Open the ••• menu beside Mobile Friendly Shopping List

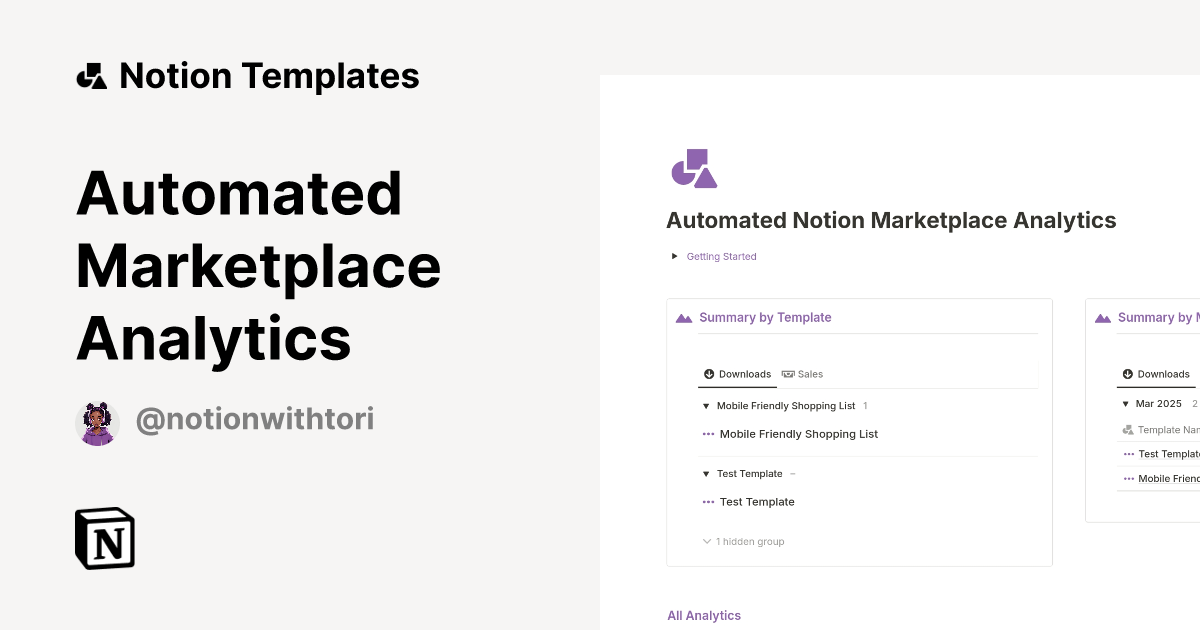coord(708,433)
